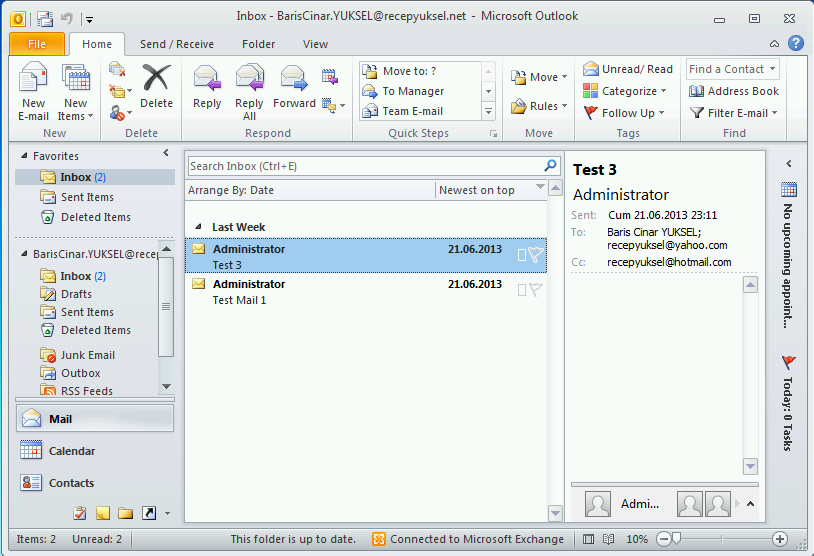814x556 pixels.
Task: Toggle category box on Test Mail 1
Action: point(522,290)
